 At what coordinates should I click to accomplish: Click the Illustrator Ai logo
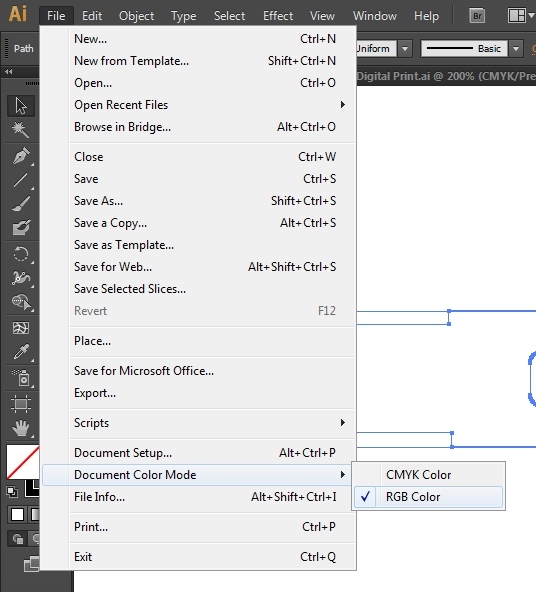(x=18, y=14)
